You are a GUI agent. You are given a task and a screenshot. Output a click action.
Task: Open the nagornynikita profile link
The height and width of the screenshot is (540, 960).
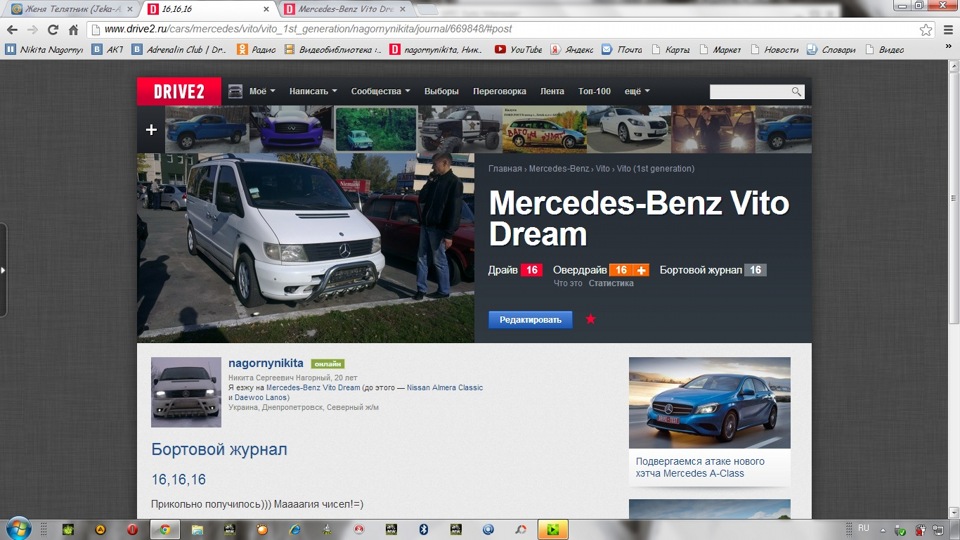(266, 363)
